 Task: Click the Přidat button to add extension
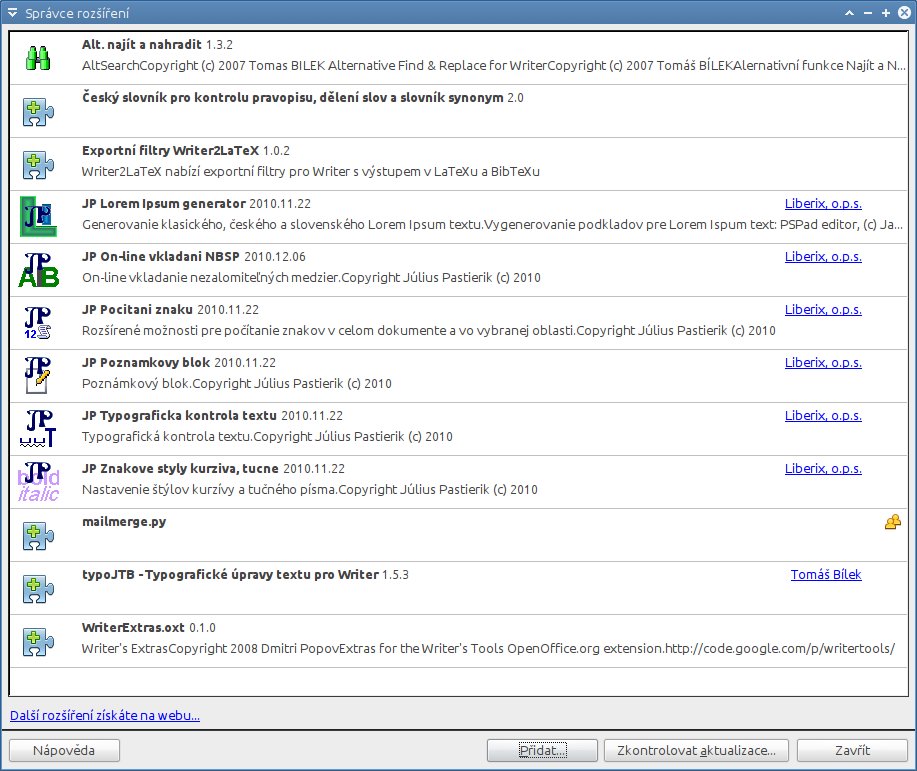(x=542, y=751)
